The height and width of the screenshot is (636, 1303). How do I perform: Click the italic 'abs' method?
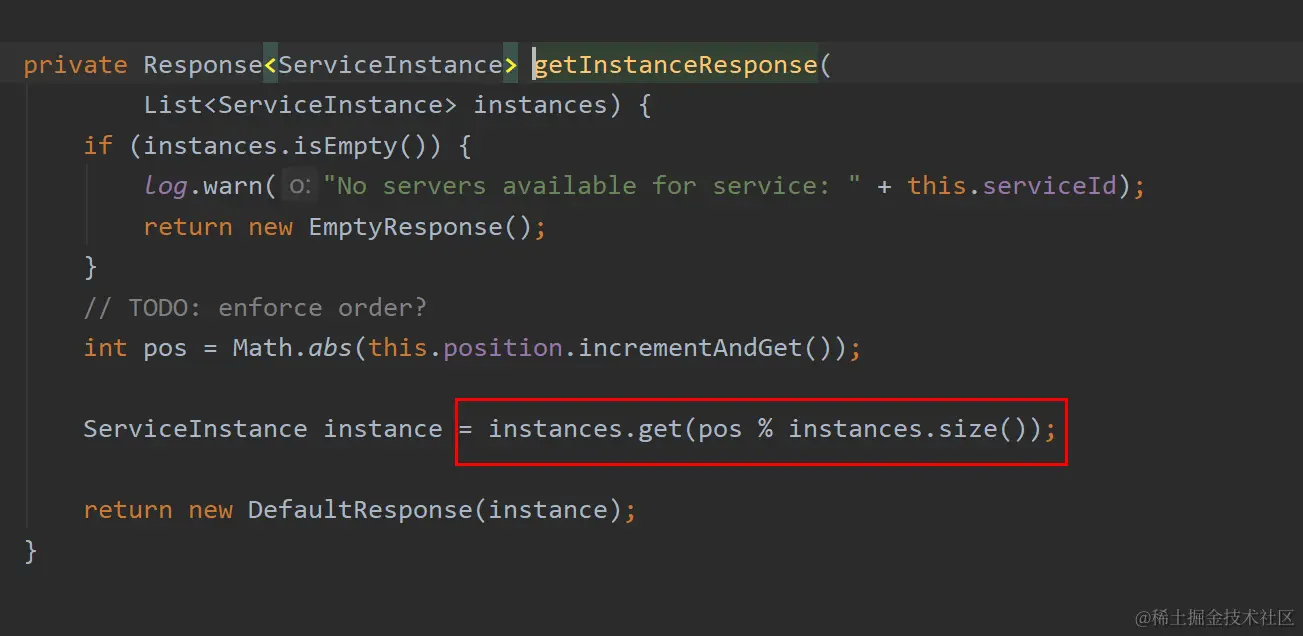(330, 348)
